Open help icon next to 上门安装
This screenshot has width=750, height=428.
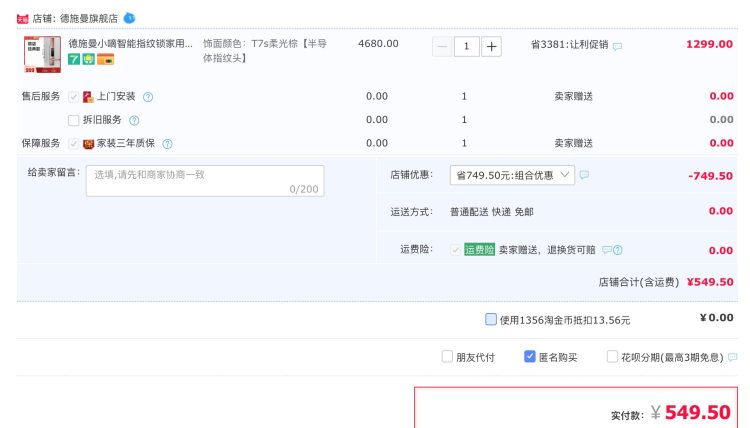[148, 97]
